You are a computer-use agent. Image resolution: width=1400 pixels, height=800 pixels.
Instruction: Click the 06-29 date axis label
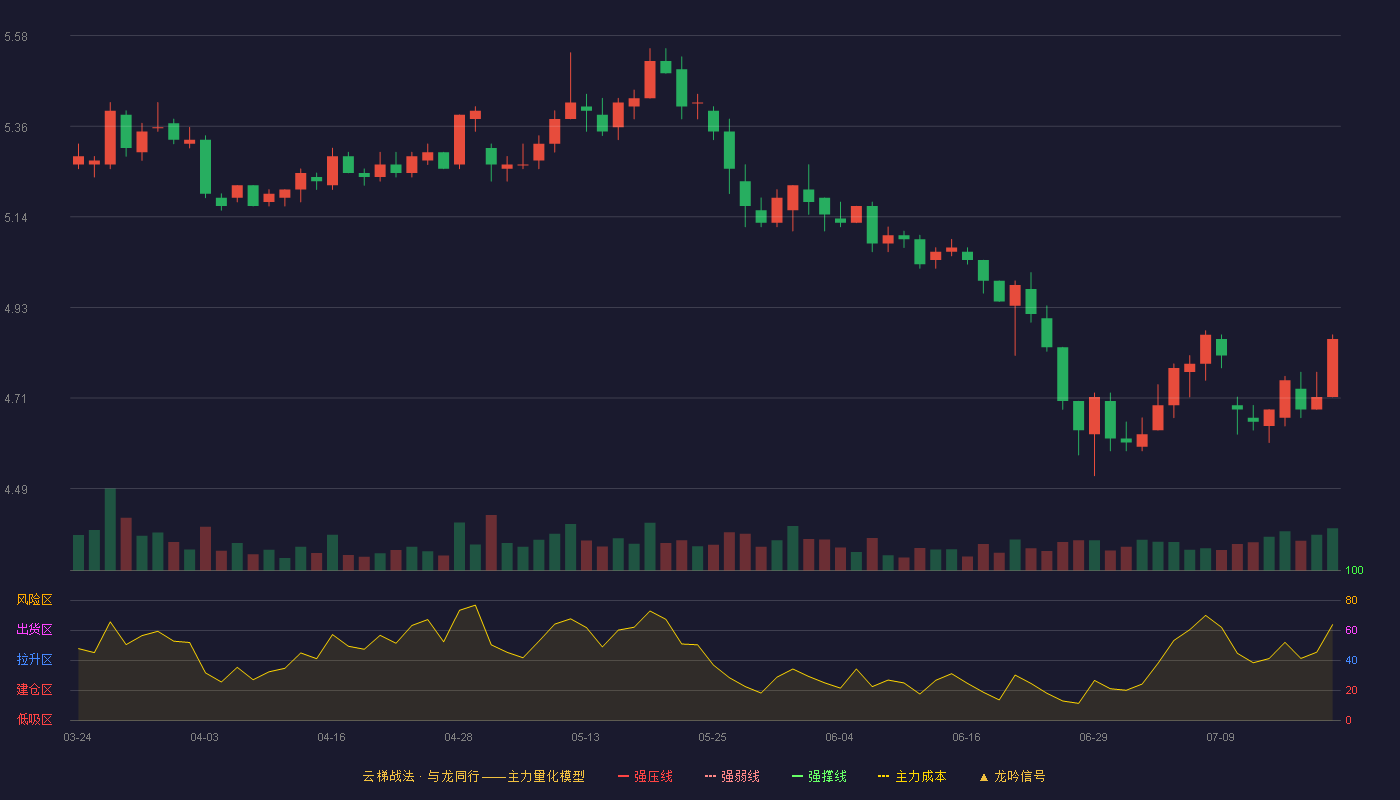pyautogui.click(x=1093, y=737)
